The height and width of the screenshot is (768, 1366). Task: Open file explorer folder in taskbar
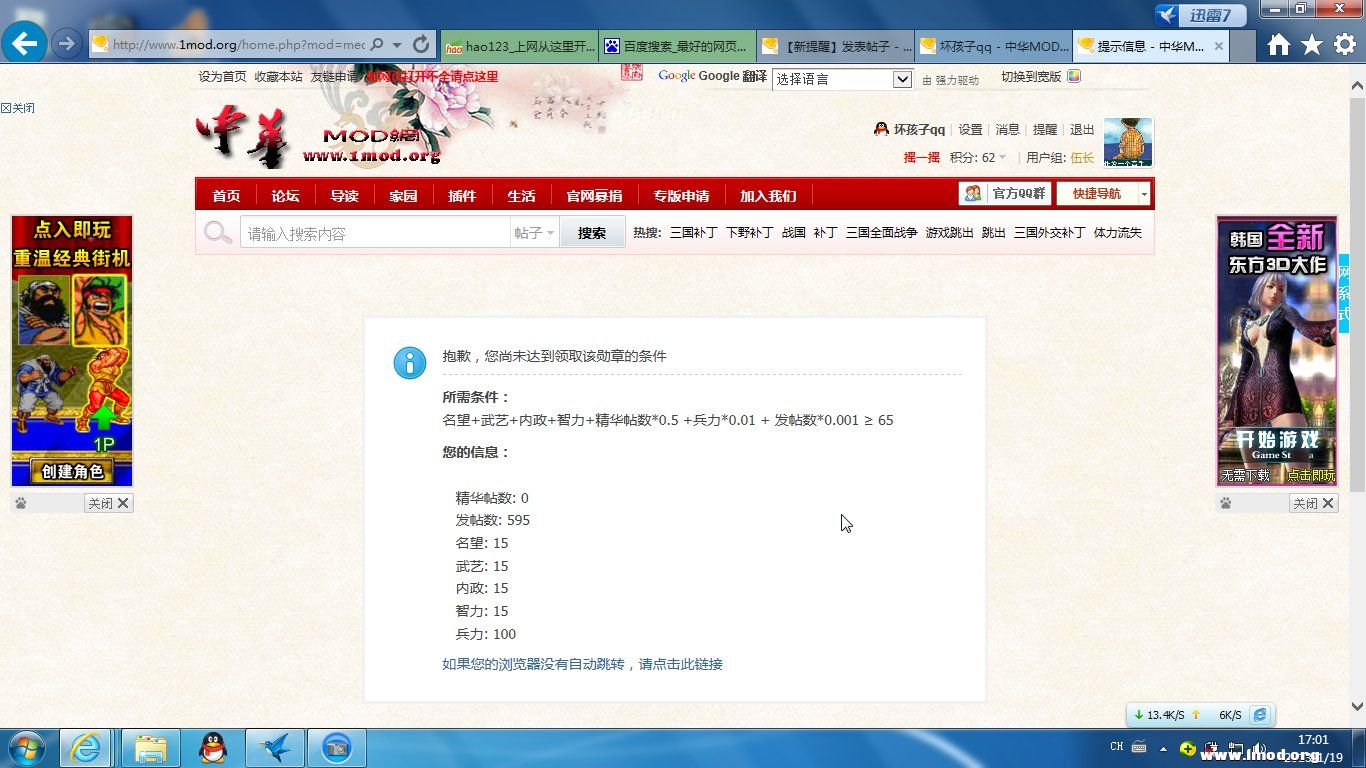tap(151, 747)
